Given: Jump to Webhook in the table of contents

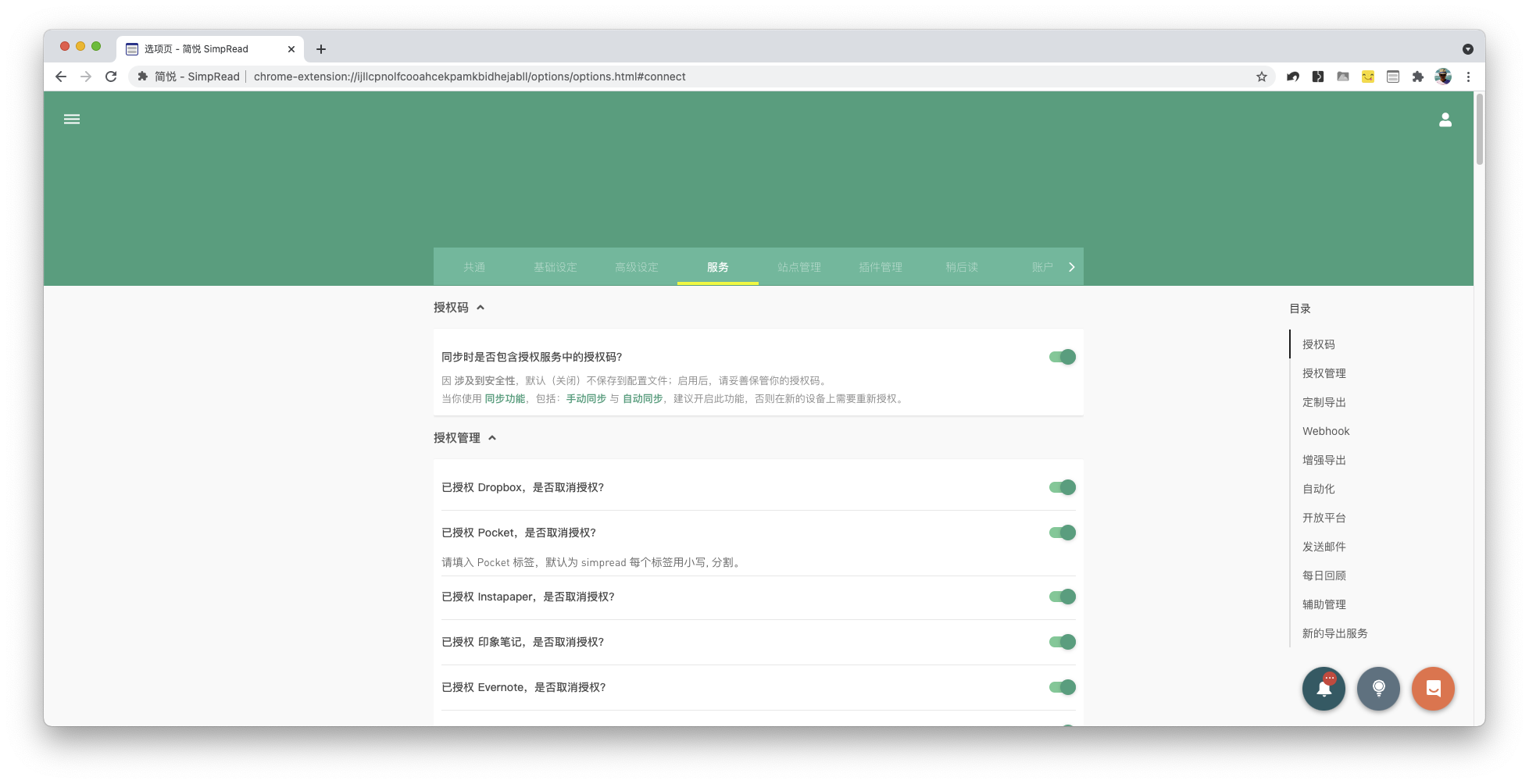Looking at the screenshot, I should tap(1326, 431).
